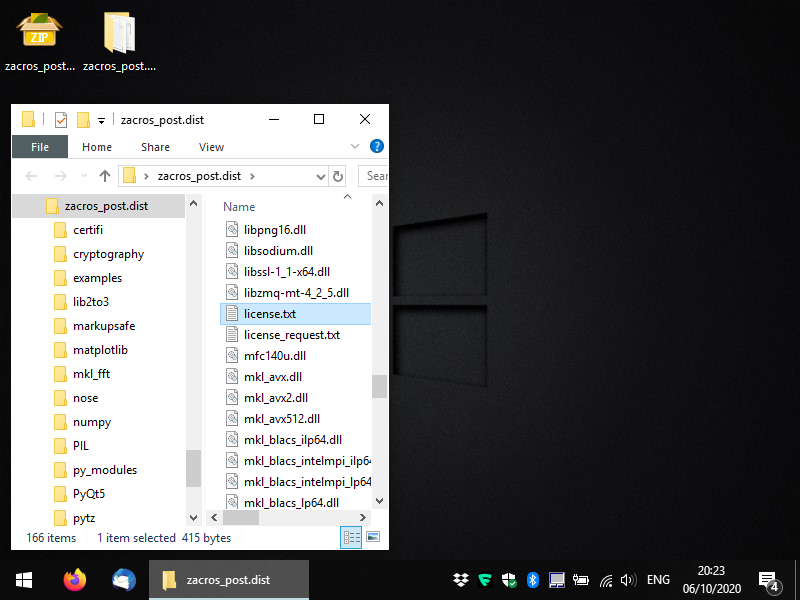The image size is (800, 600).
Task: Open Firefox from the taskbar
Action: 74,580
